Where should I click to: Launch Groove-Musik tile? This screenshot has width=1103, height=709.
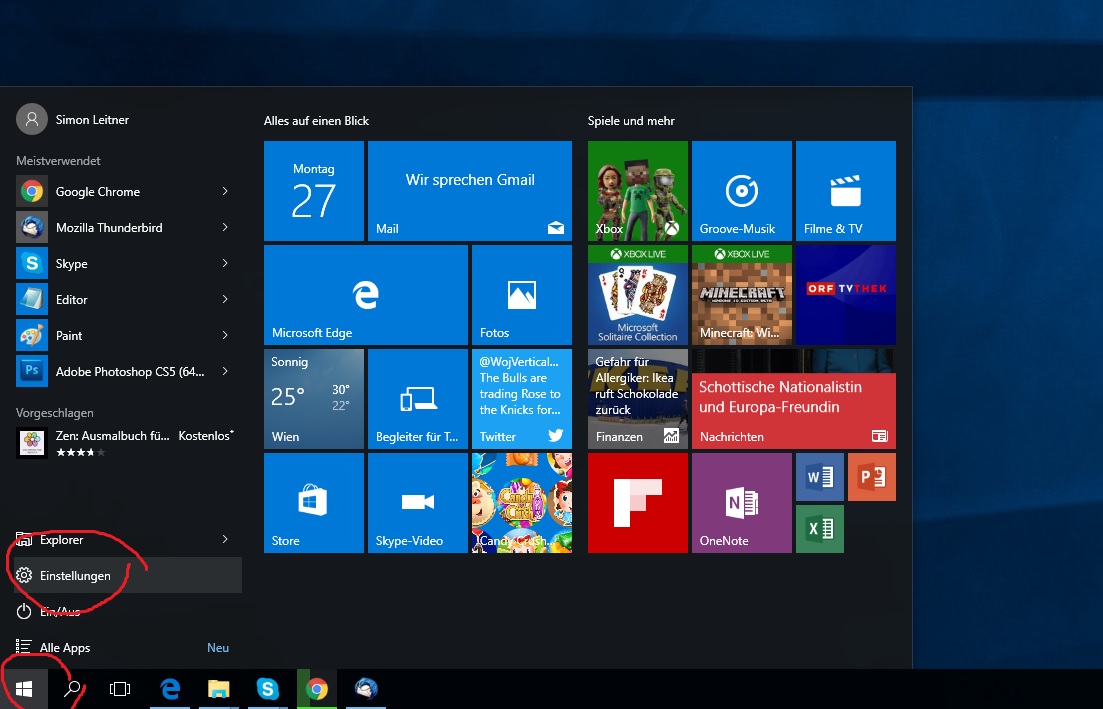click(741, 191)
